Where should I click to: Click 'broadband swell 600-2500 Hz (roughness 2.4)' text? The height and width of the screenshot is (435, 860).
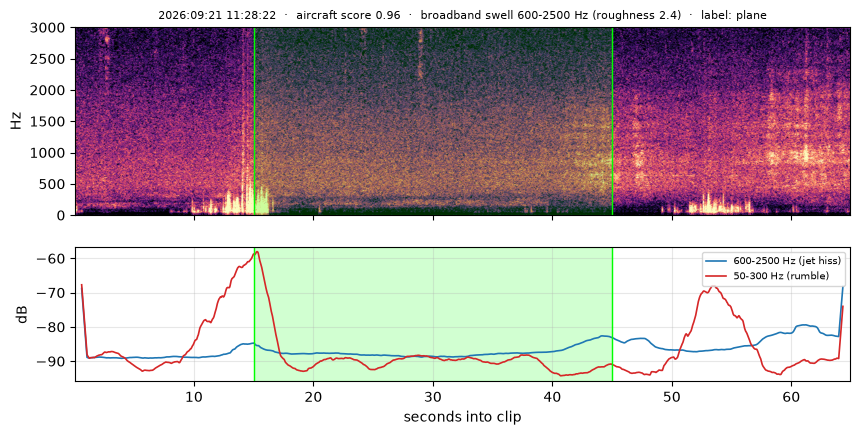551,15
